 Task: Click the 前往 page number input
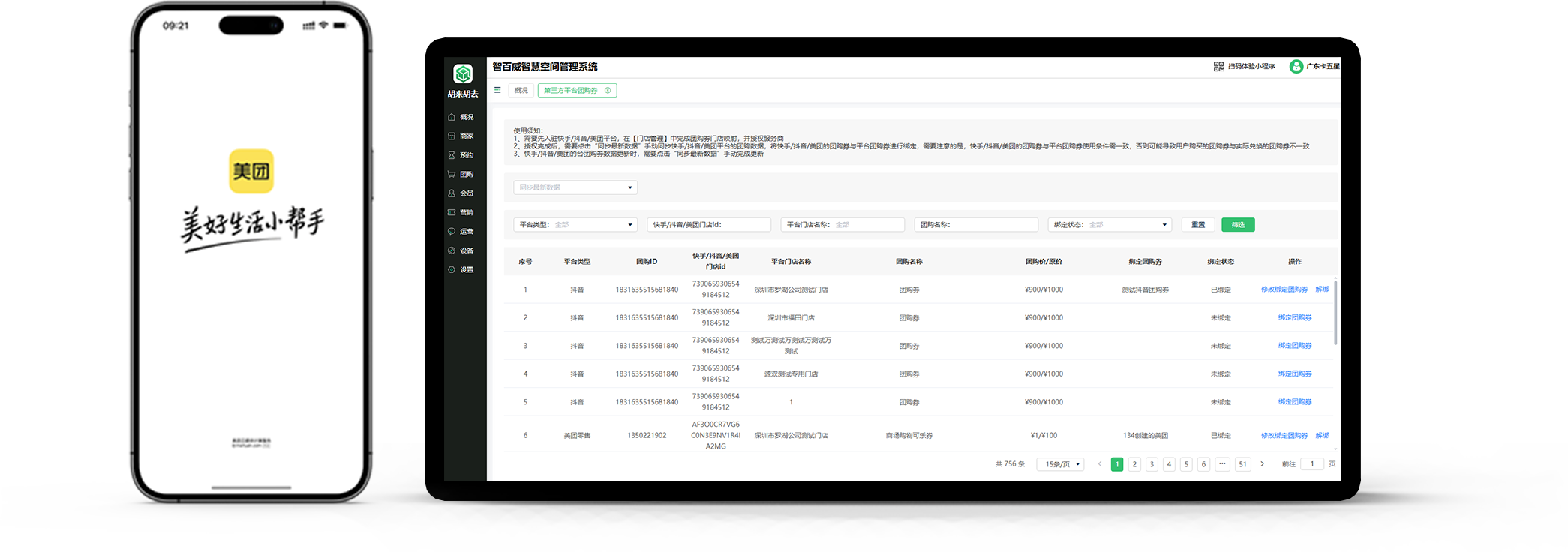pyautogui.click(x=1312, y=464)
